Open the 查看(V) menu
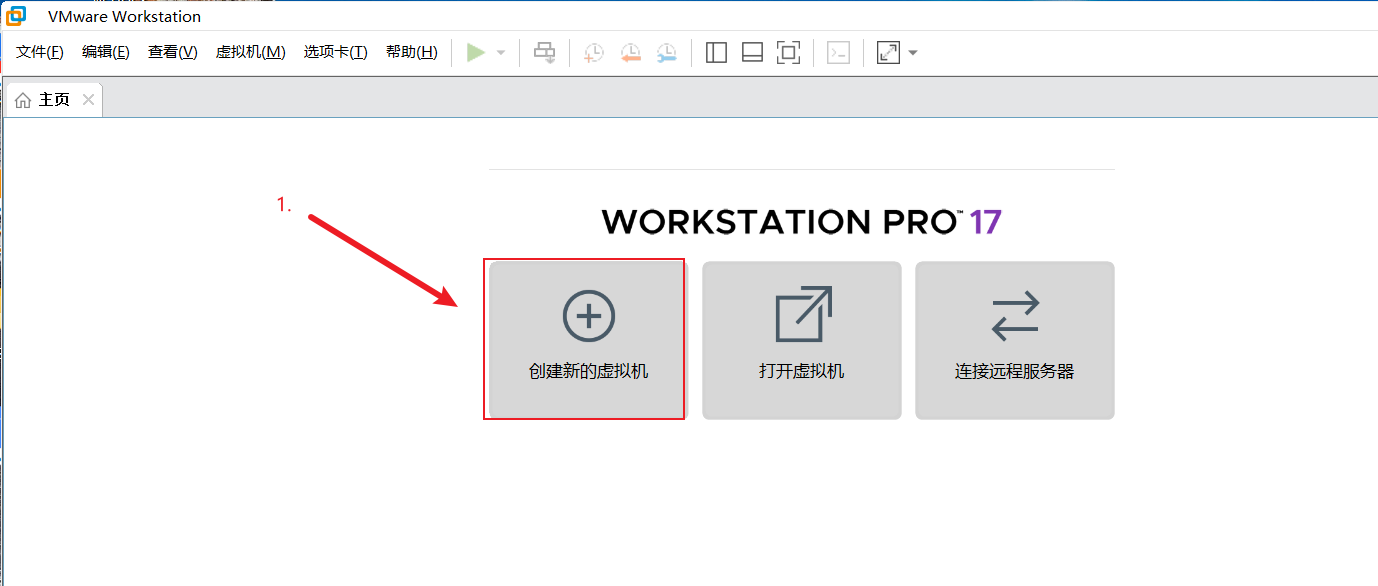This screenshot has width=1378, height=586. coord(173,52)
